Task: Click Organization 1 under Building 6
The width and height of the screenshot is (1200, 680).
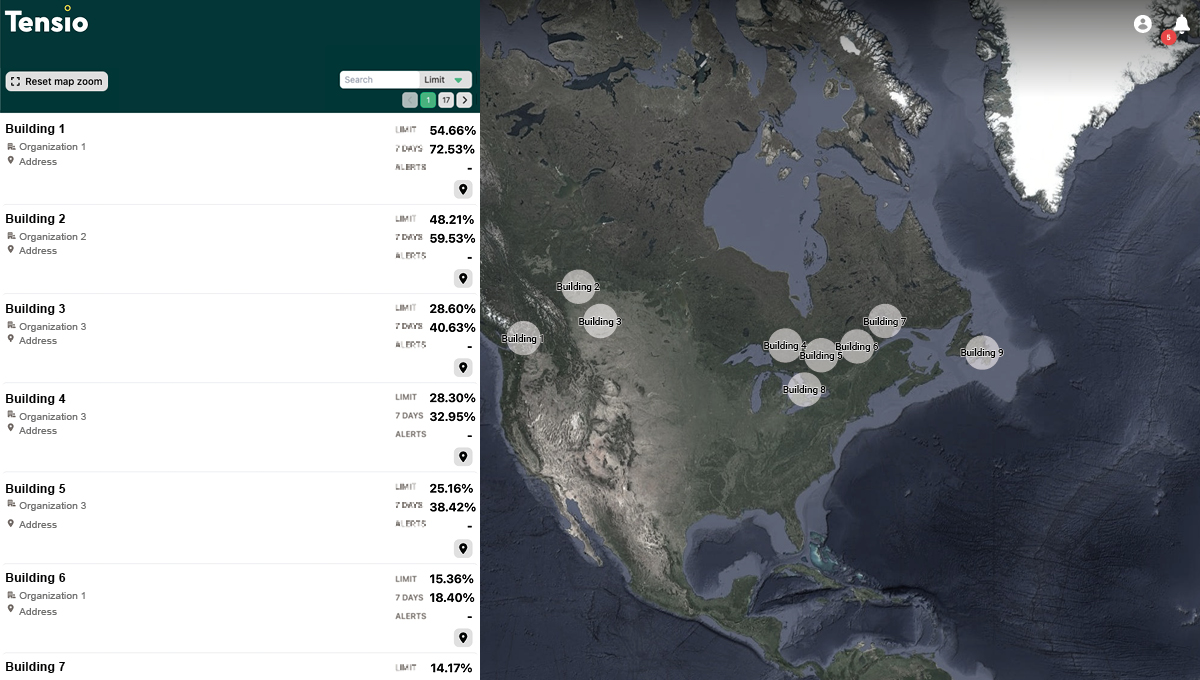Action: tap(52, 596)
